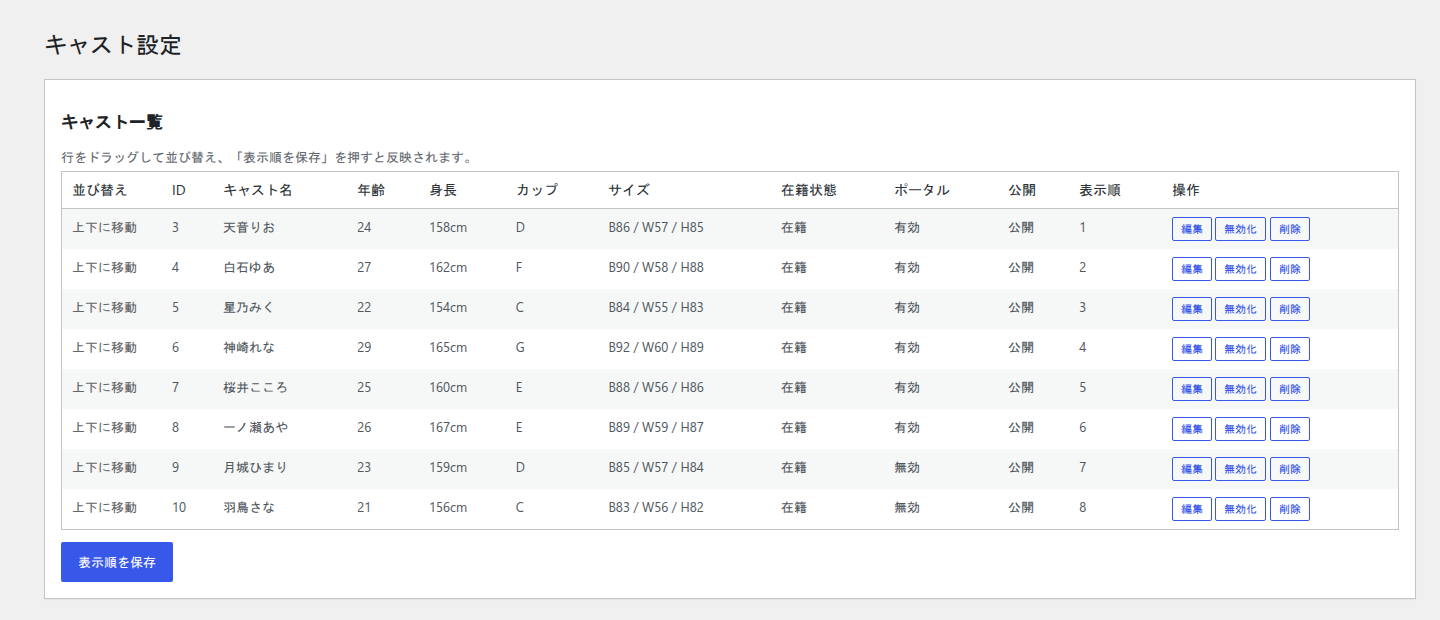Image resolution: width=1440 pixels, height=620 pixels.
Task: Disable 天音りお using 無効化 button
Action: [1240, 229]
